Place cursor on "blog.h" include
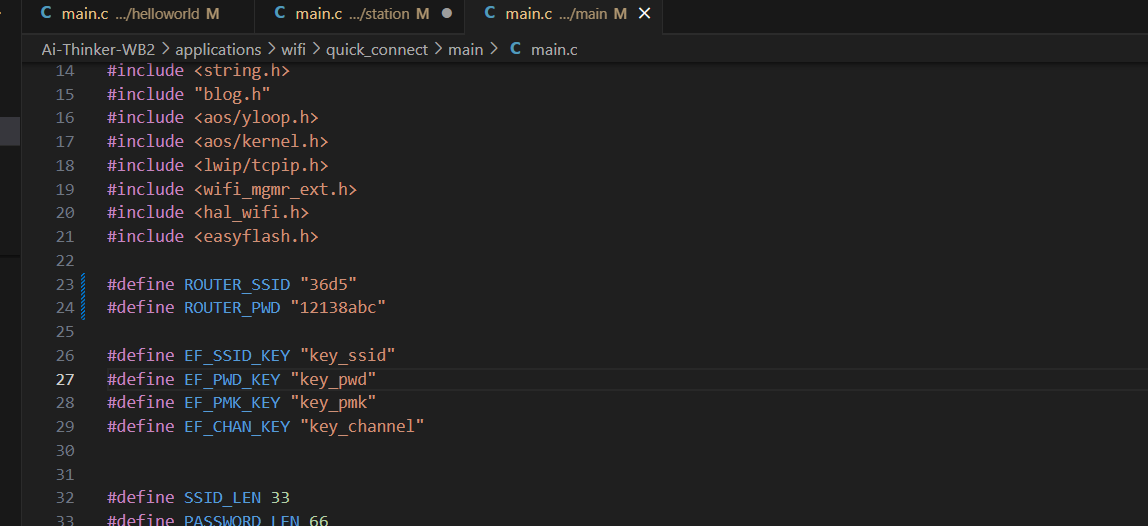This screenshot has height=526, width=1148. [x=232, y=95]
